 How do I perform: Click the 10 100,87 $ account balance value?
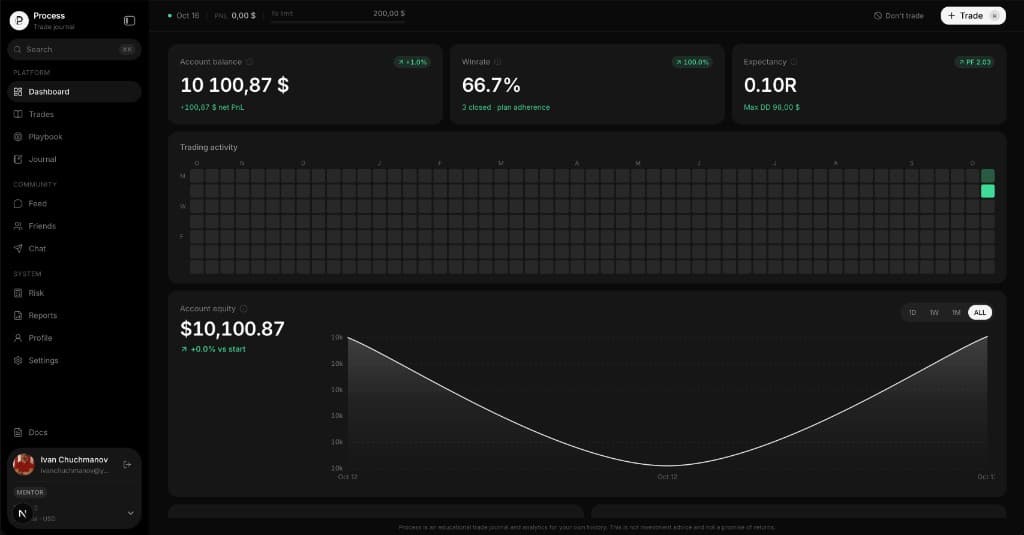(234, 85)
